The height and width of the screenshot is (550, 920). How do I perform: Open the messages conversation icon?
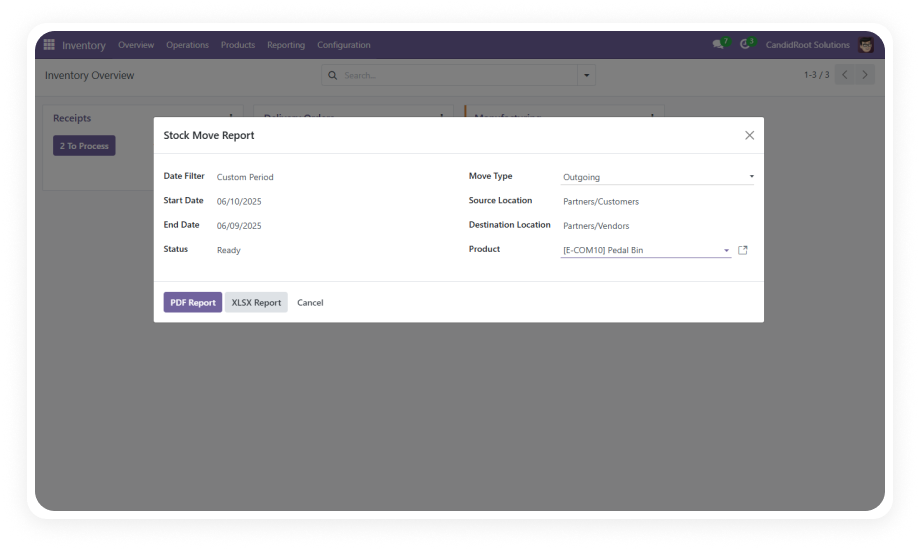pos(718,45)
